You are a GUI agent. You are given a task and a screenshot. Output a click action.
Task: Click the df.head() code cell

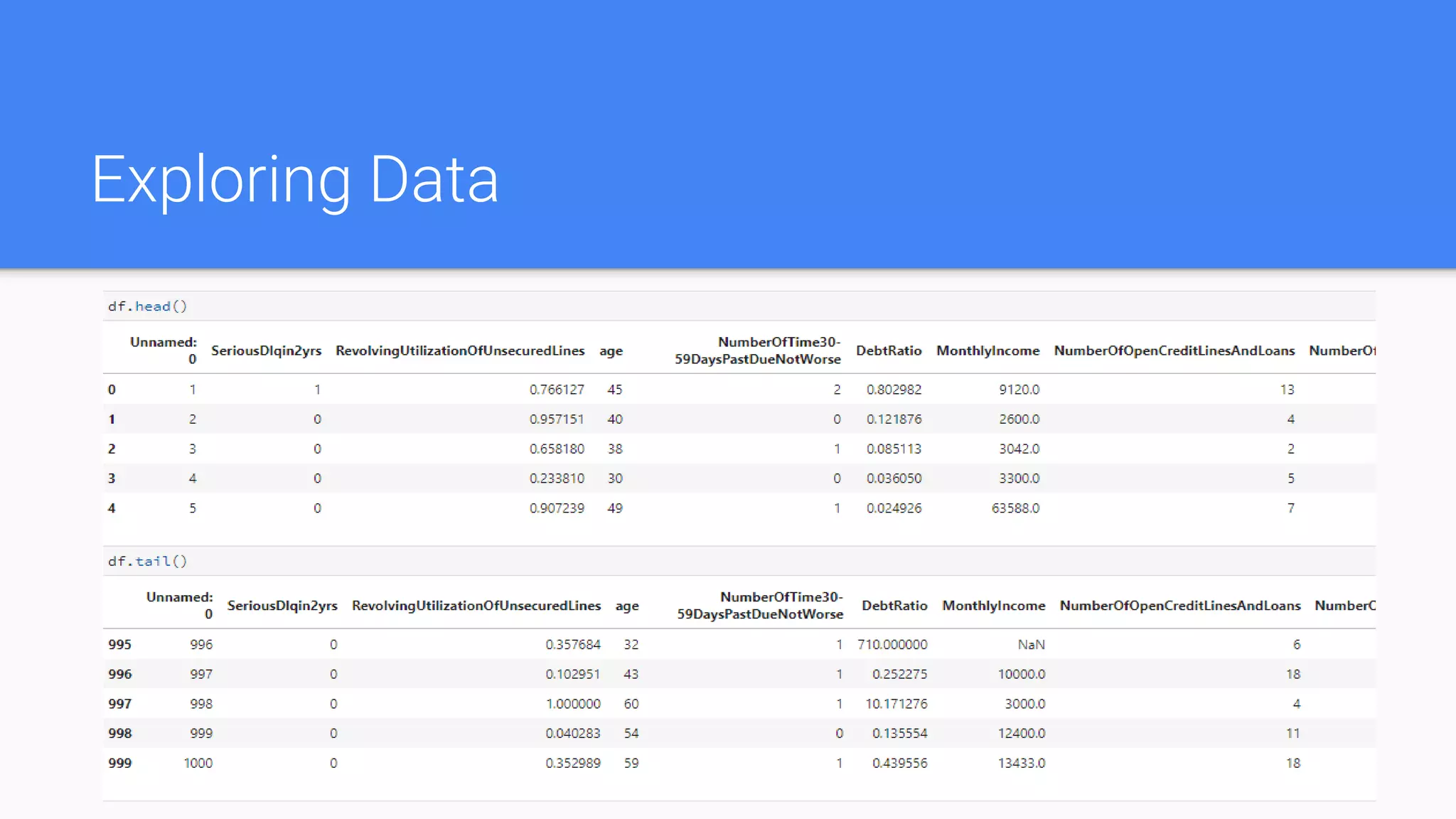coord(739,306)
